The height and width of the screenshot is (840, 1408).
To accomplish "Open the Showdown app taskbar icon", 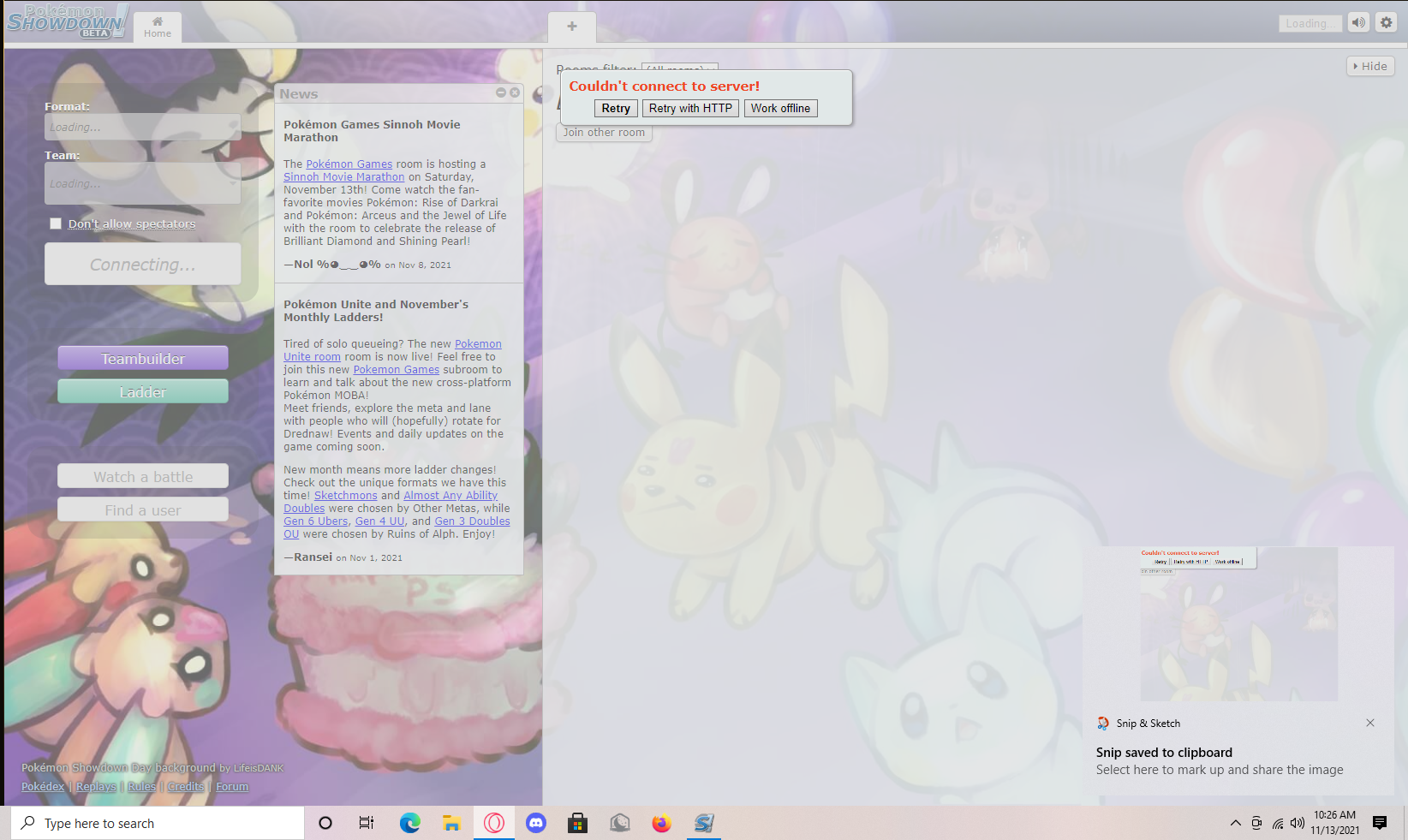I will 704,823.
